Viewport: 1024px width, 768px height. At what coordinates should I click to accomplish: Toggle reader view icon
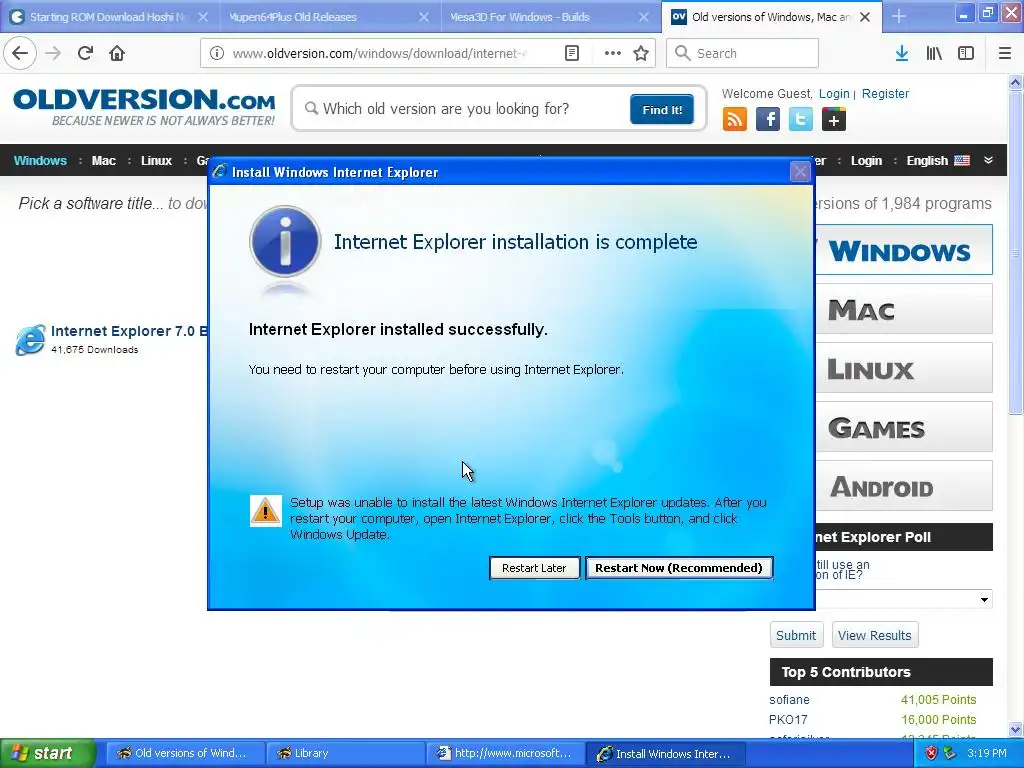(x=571, y=53)
